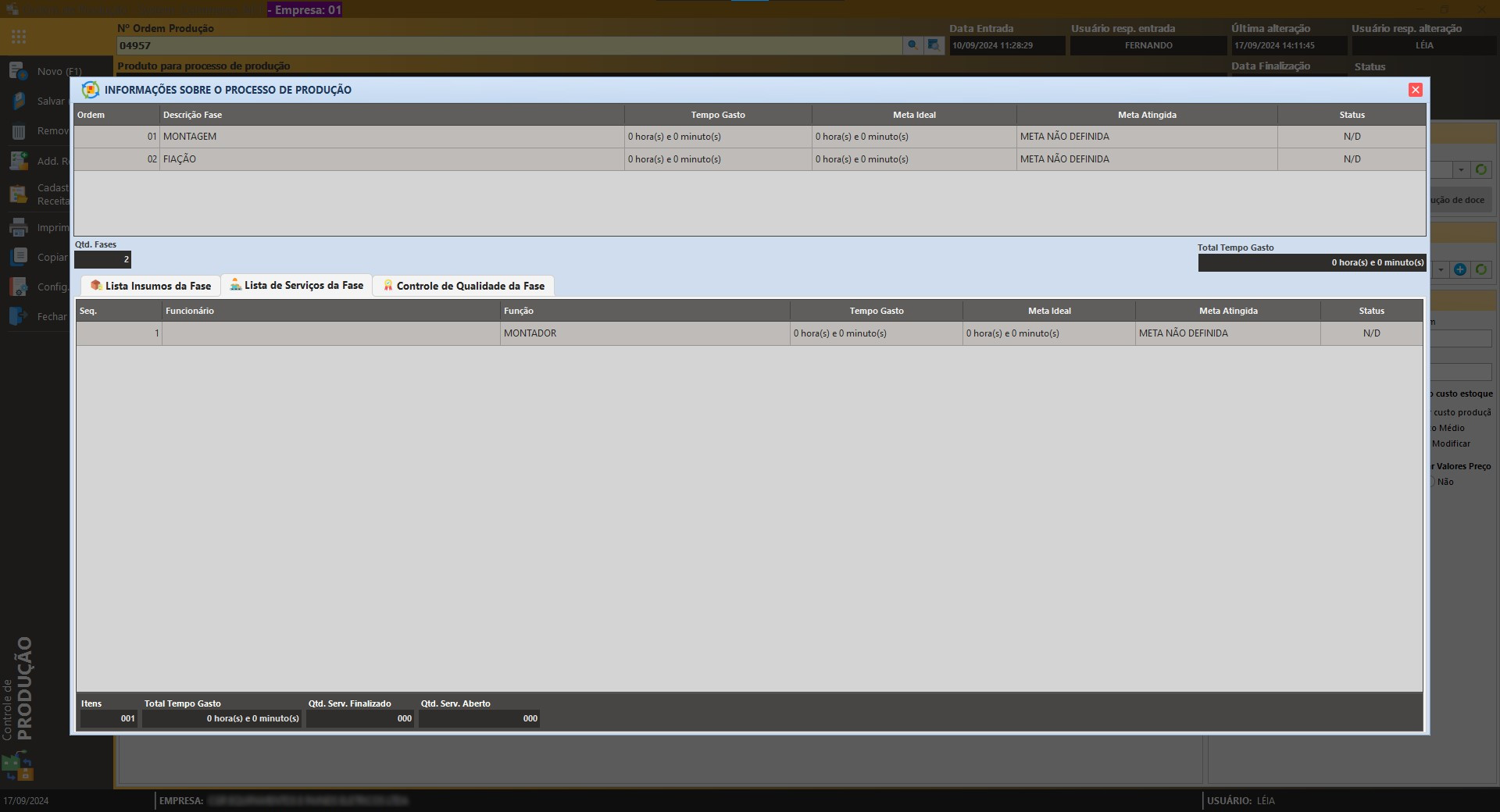Select the FIAÇÃO phase row

[x=391, y=159]
